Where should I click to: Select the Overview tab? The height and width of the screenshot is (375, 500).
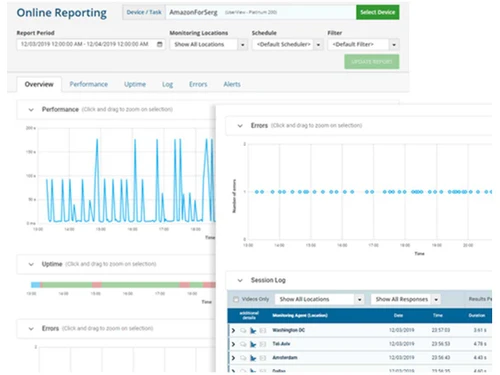(39, 84)
